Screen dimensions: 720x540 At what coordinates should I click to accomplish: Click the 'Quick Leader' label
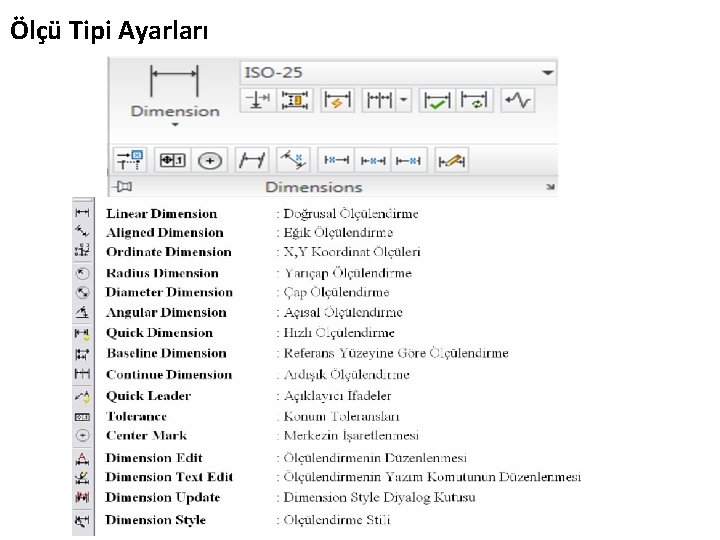tap(148, 395)
